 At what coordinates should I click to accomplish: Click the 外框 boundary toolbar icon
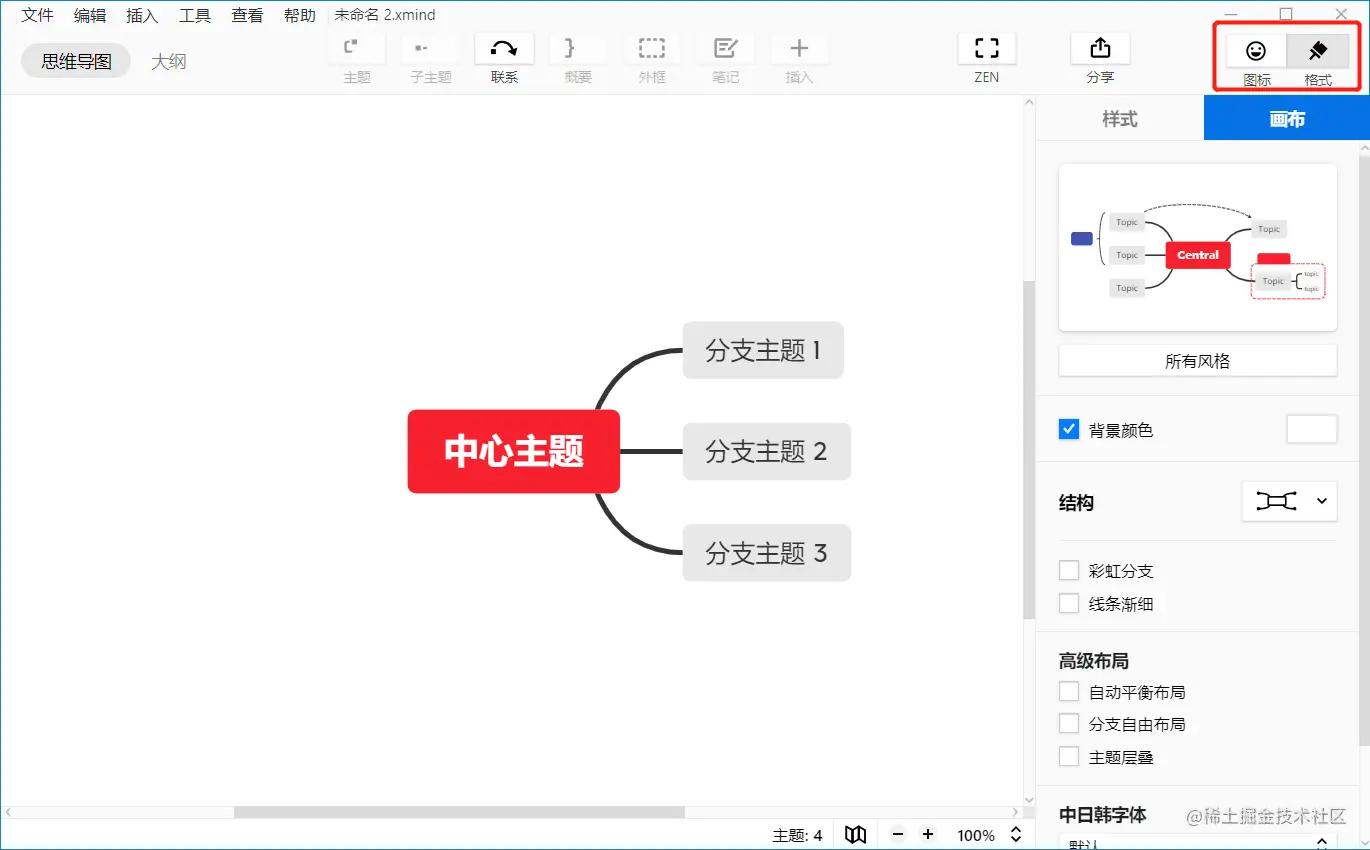(x=652, y=48)
